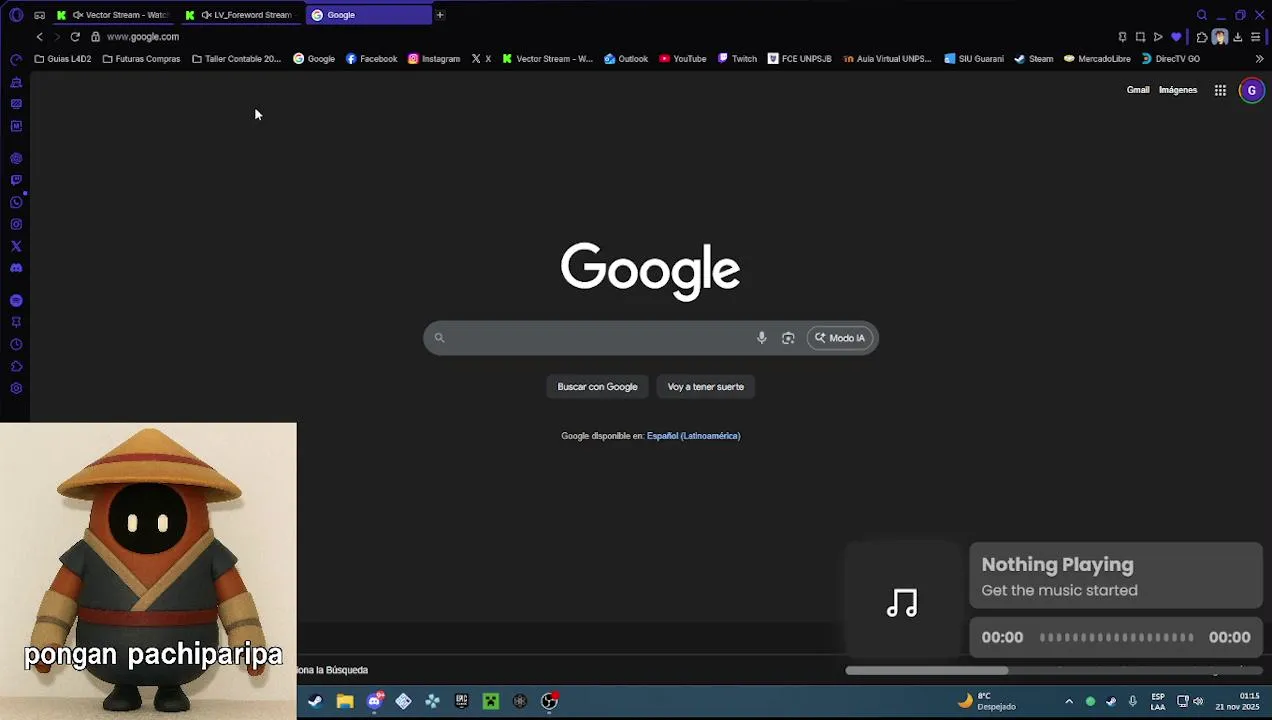Click the Buscar con Google button
Viewport: 1272px width, 720px height.
(597, 387)
